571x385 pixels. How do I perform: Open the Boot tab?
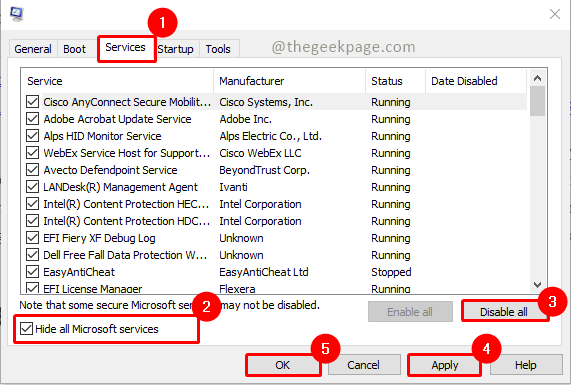tap(75, 49)
